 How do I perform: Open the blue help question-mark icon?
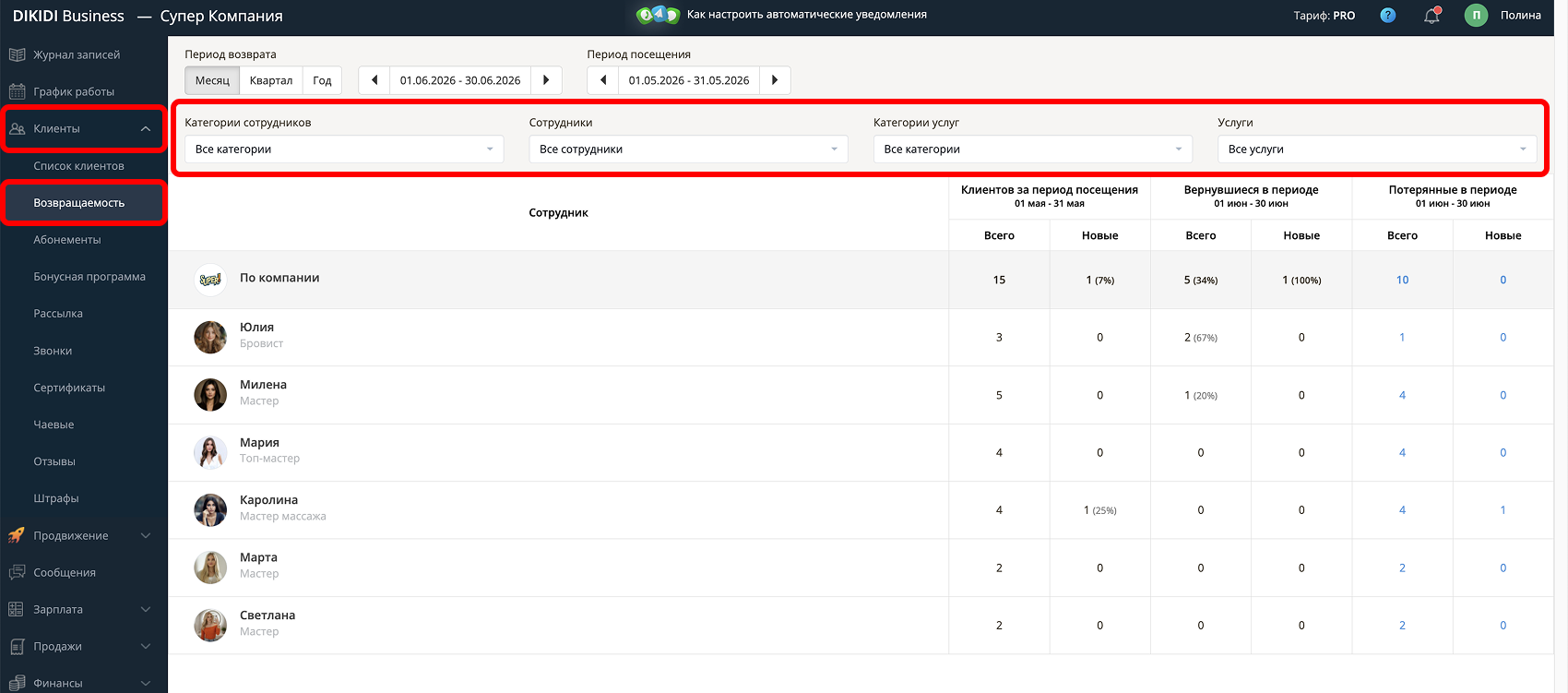[x=1387, y=15]
